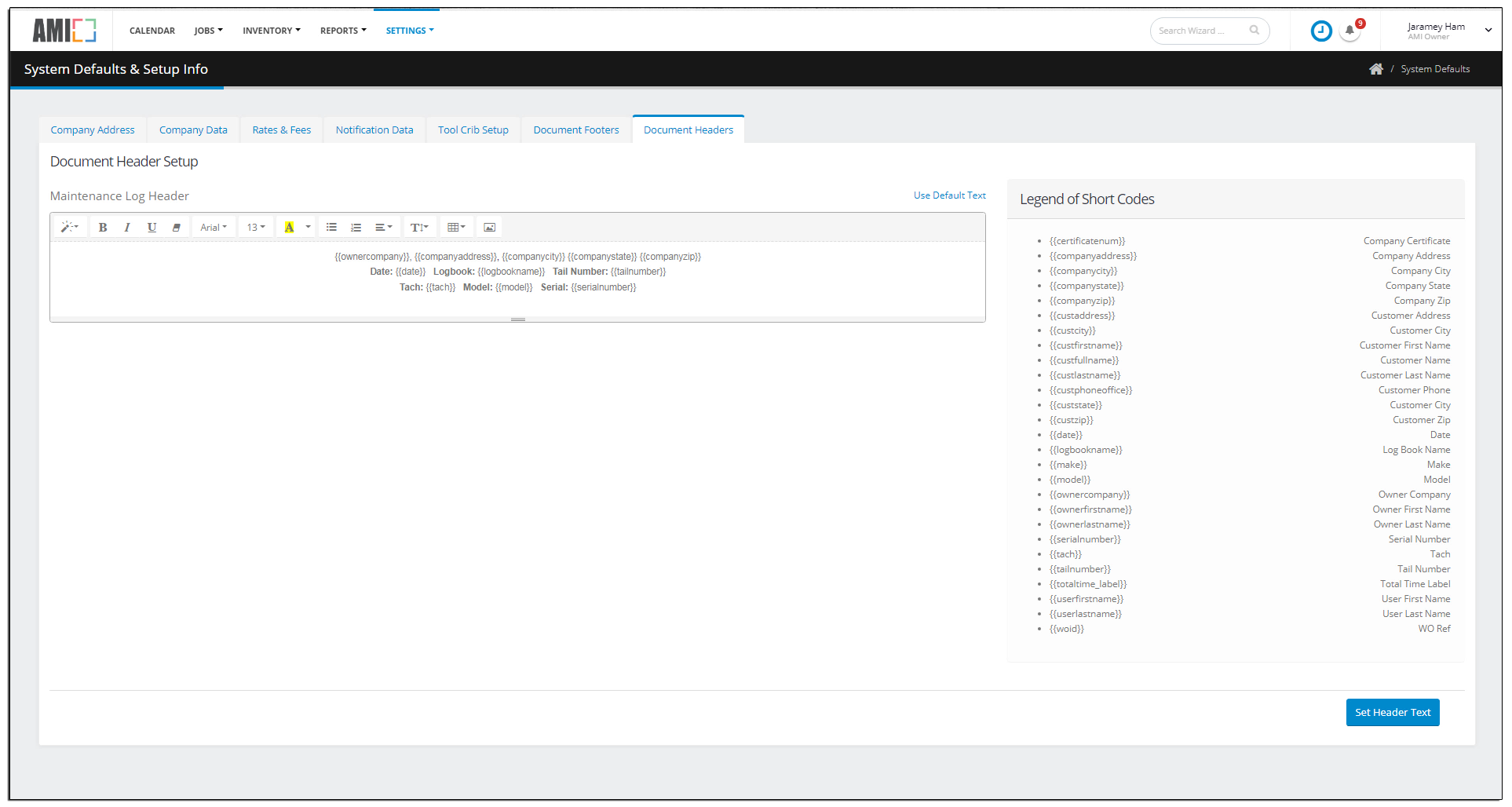
Task: Click the eraser remove-format icon
Action: [177, 228]
